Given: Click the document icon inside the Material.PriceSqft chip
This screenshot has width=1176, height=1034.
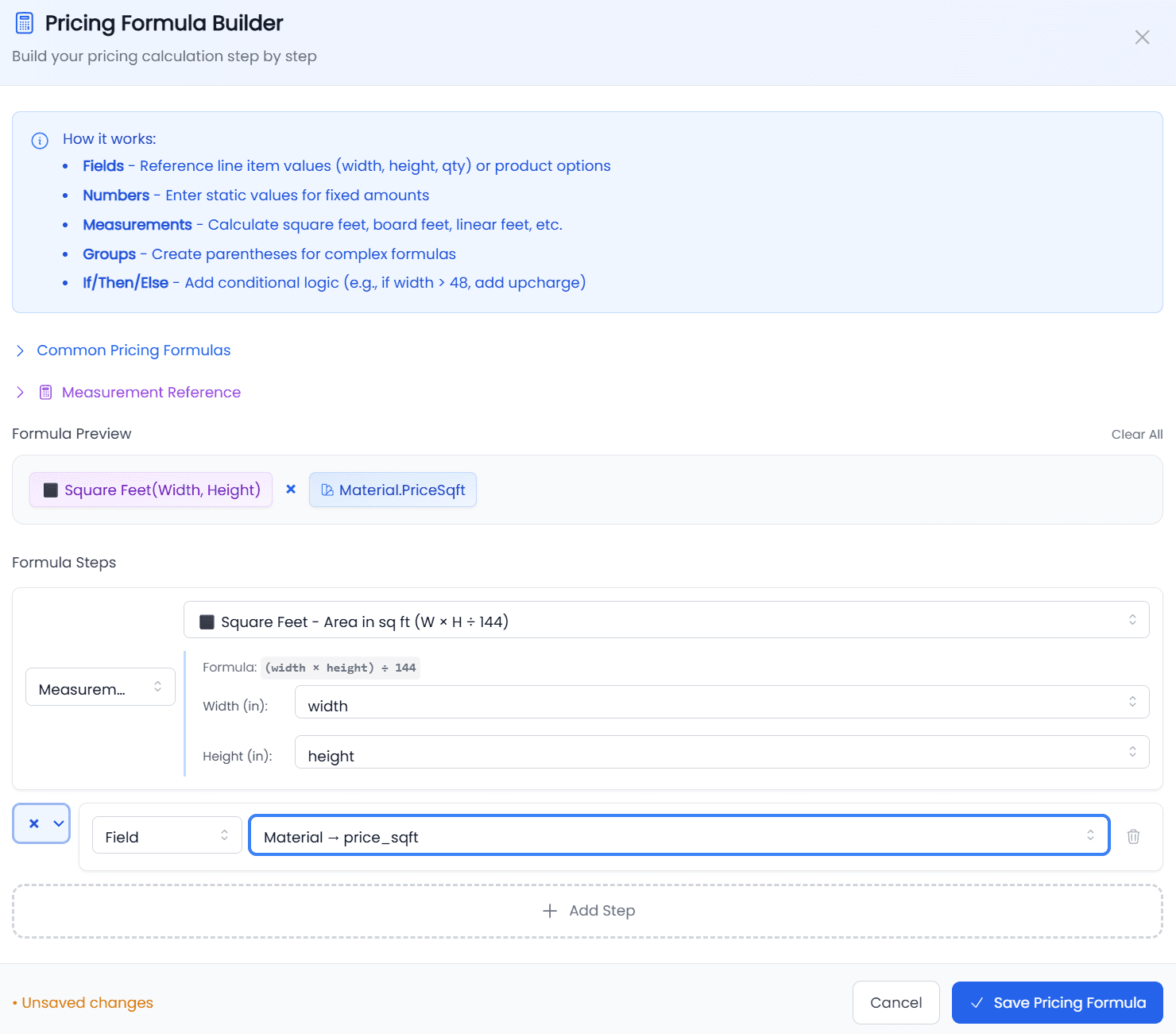Looking at the screenshot, I should (327, 490).
